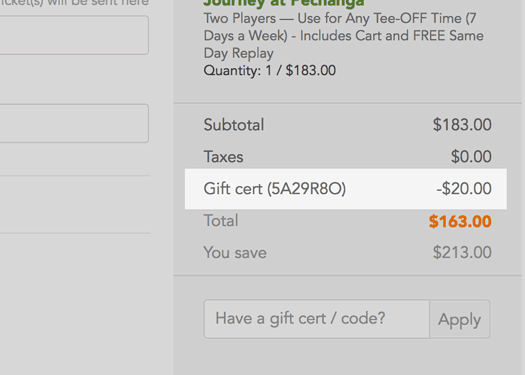Click the Gift cert (5A29R8O) label
This screenshot has height=375, width=525.
[275, 189]
